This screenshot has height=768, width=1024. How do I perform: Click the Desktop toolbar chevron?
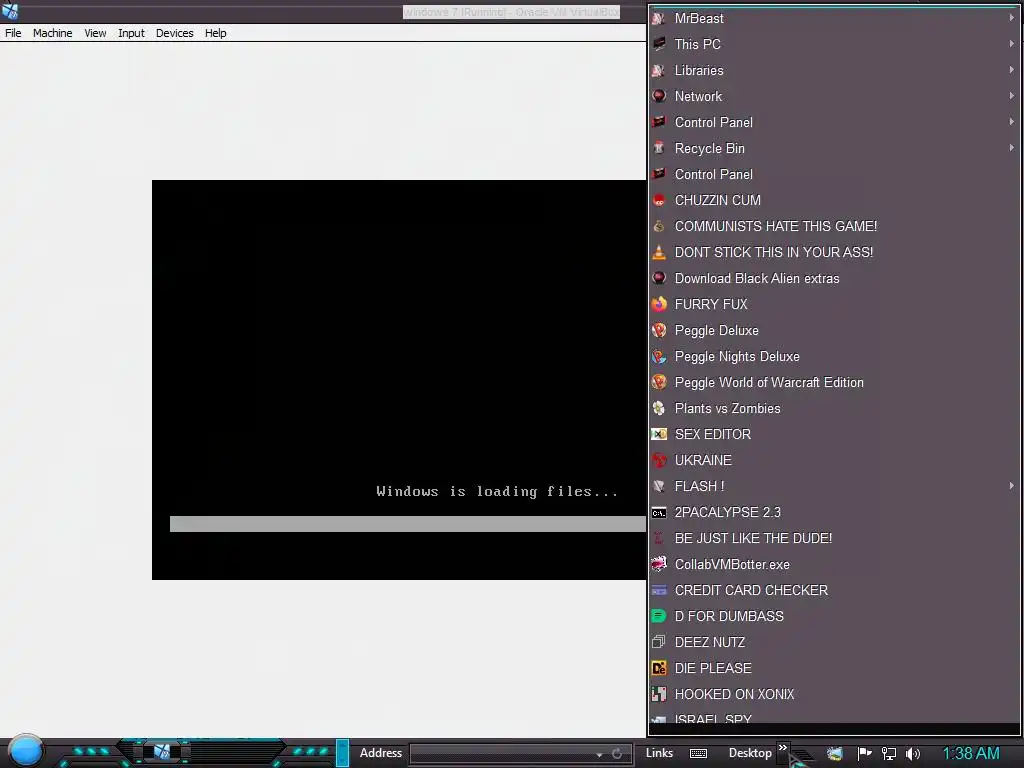(783, 748)
